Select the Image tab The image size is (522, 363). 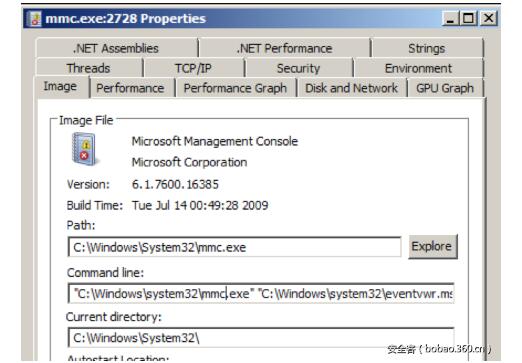60,87
